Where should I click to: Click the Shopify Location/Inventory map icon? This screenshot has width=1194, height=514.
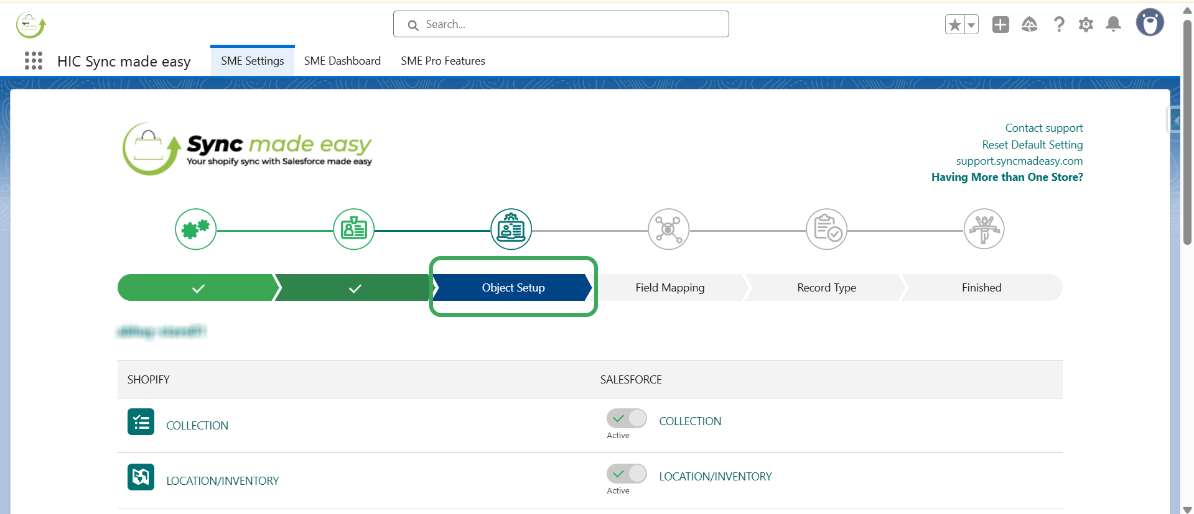click(x=141, y=477)
